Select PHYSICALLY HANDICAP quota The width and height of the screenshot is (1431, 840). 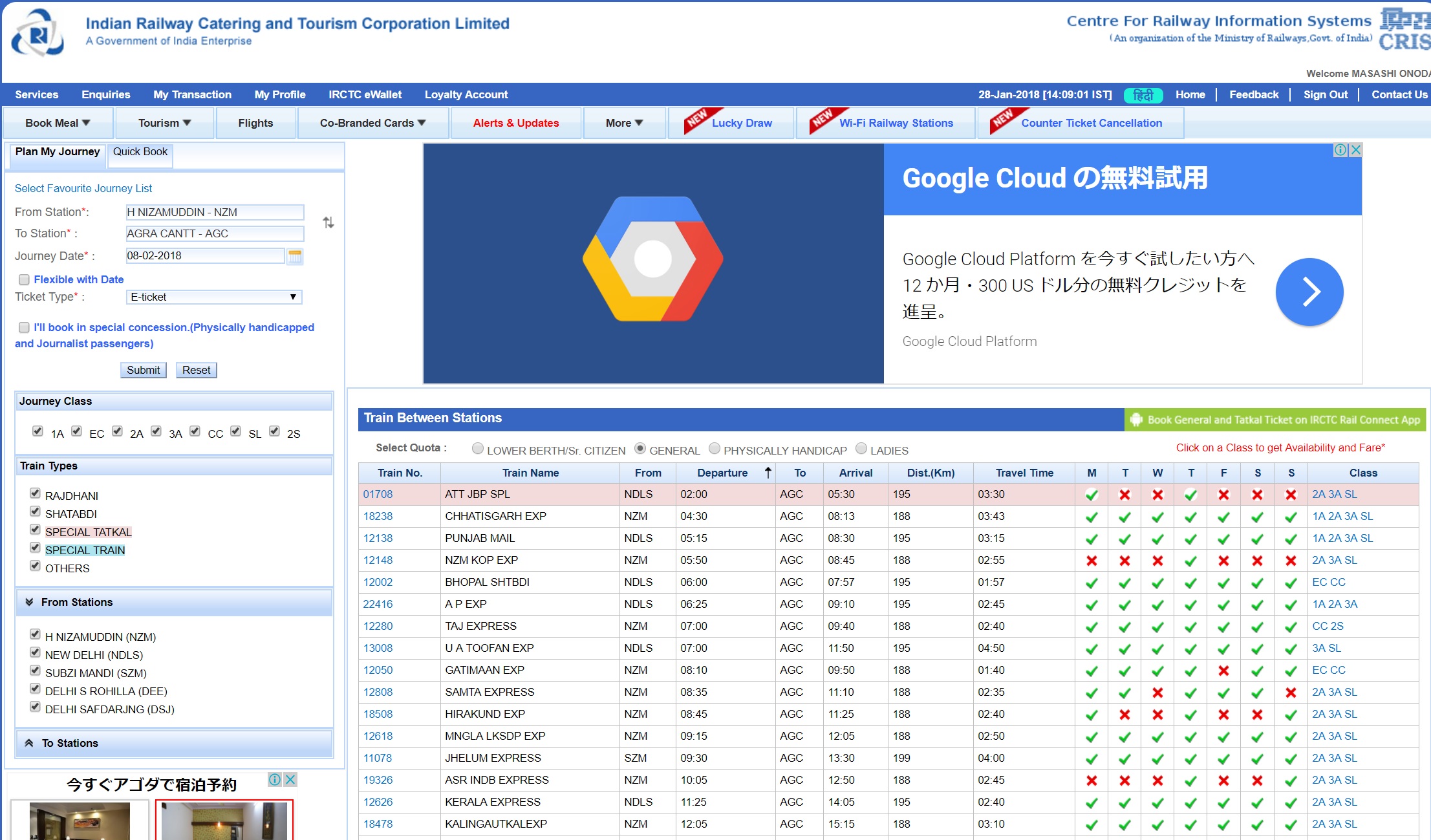(x=715, y=448)
